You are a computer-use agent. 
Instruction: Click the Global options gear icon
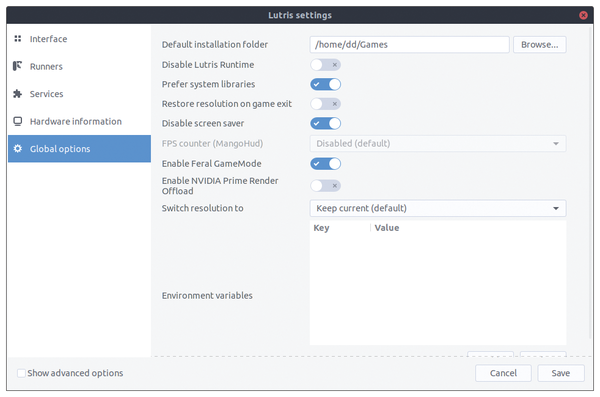click(x=18, y=149)
